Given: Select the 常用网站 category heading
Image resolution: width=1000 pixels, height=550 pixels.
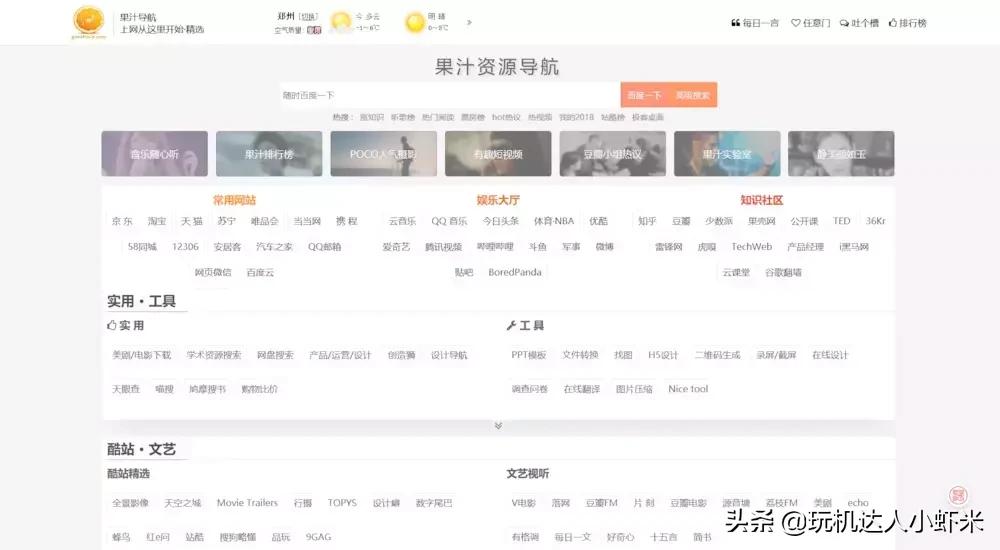Looking at the screenshot, I should (234, 200).
